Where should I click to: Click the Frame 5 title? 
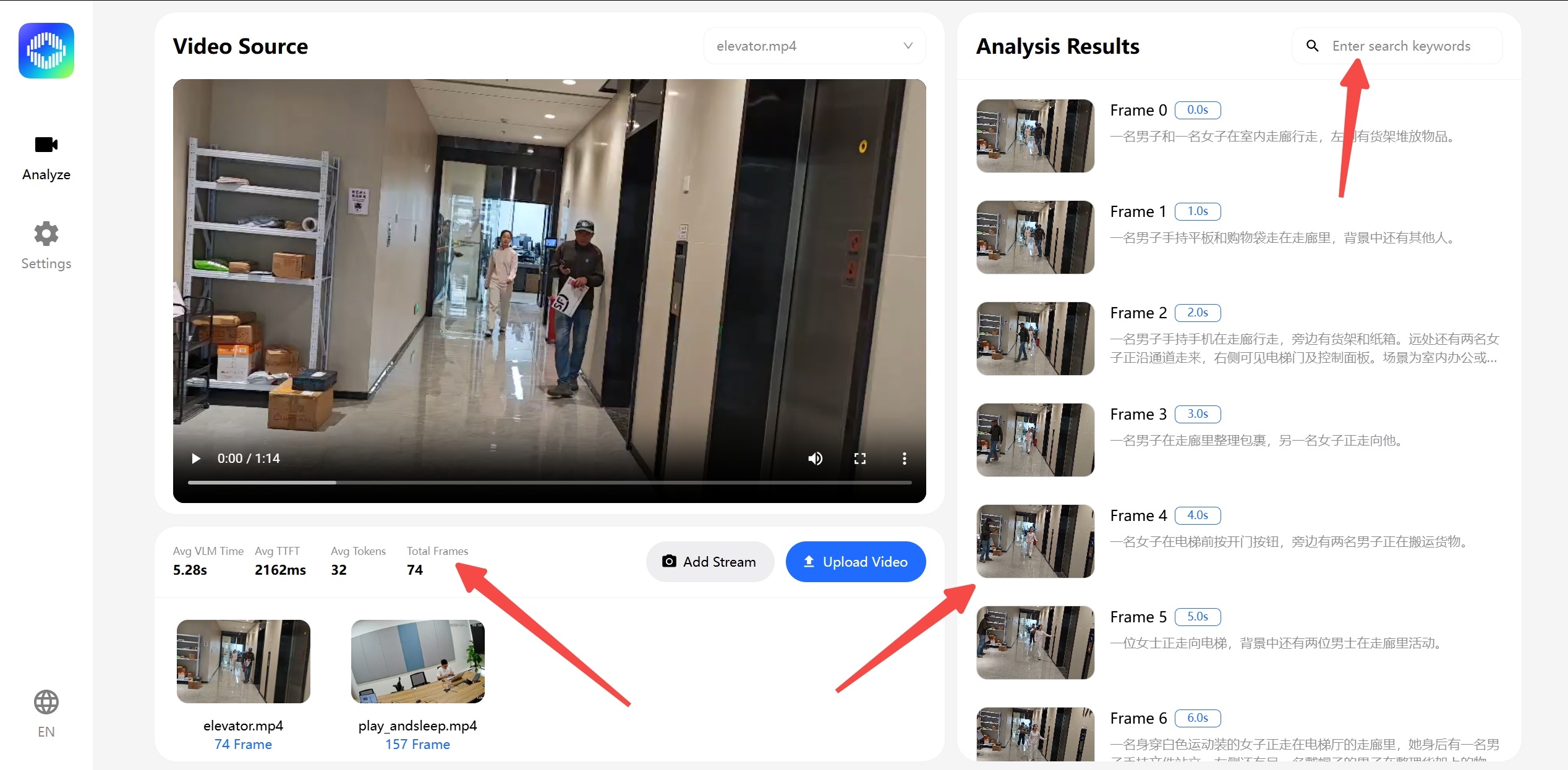1138,617
